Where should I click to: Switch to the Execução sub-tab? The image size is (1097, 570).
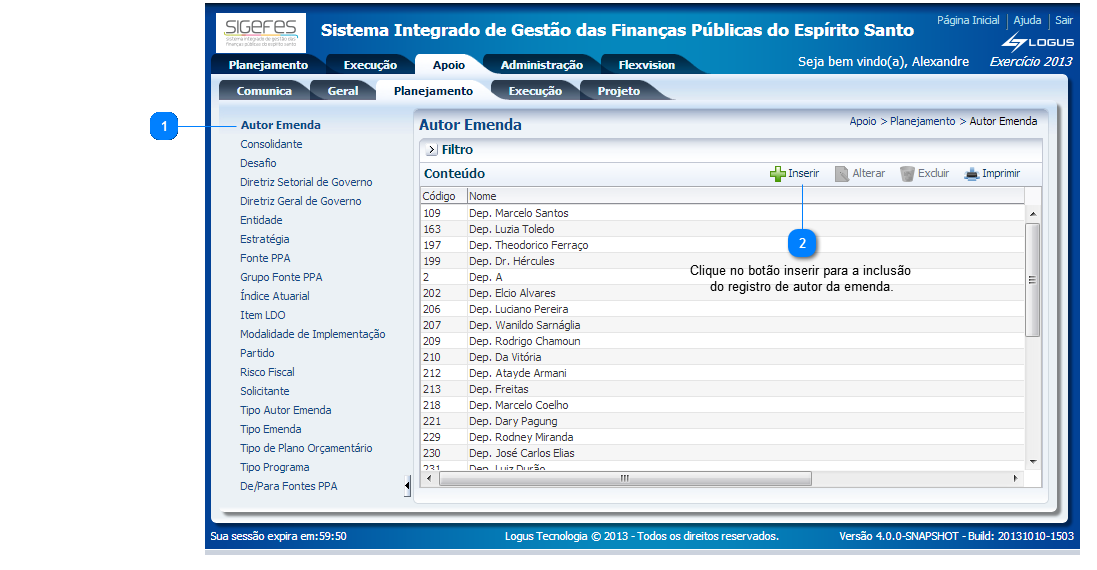point(535,91)
